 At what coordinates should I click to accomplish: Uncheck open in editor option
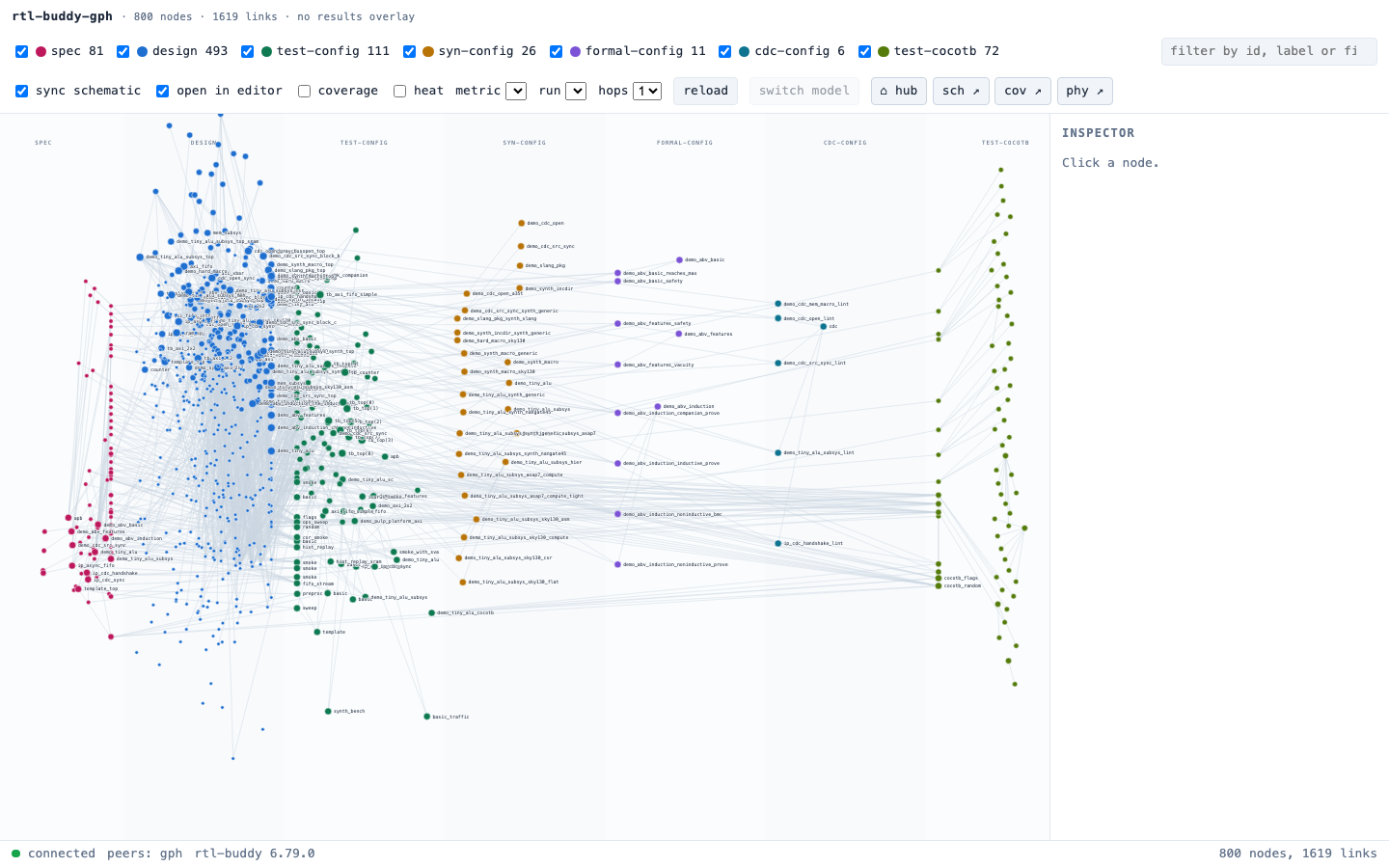tap(162, 91)
